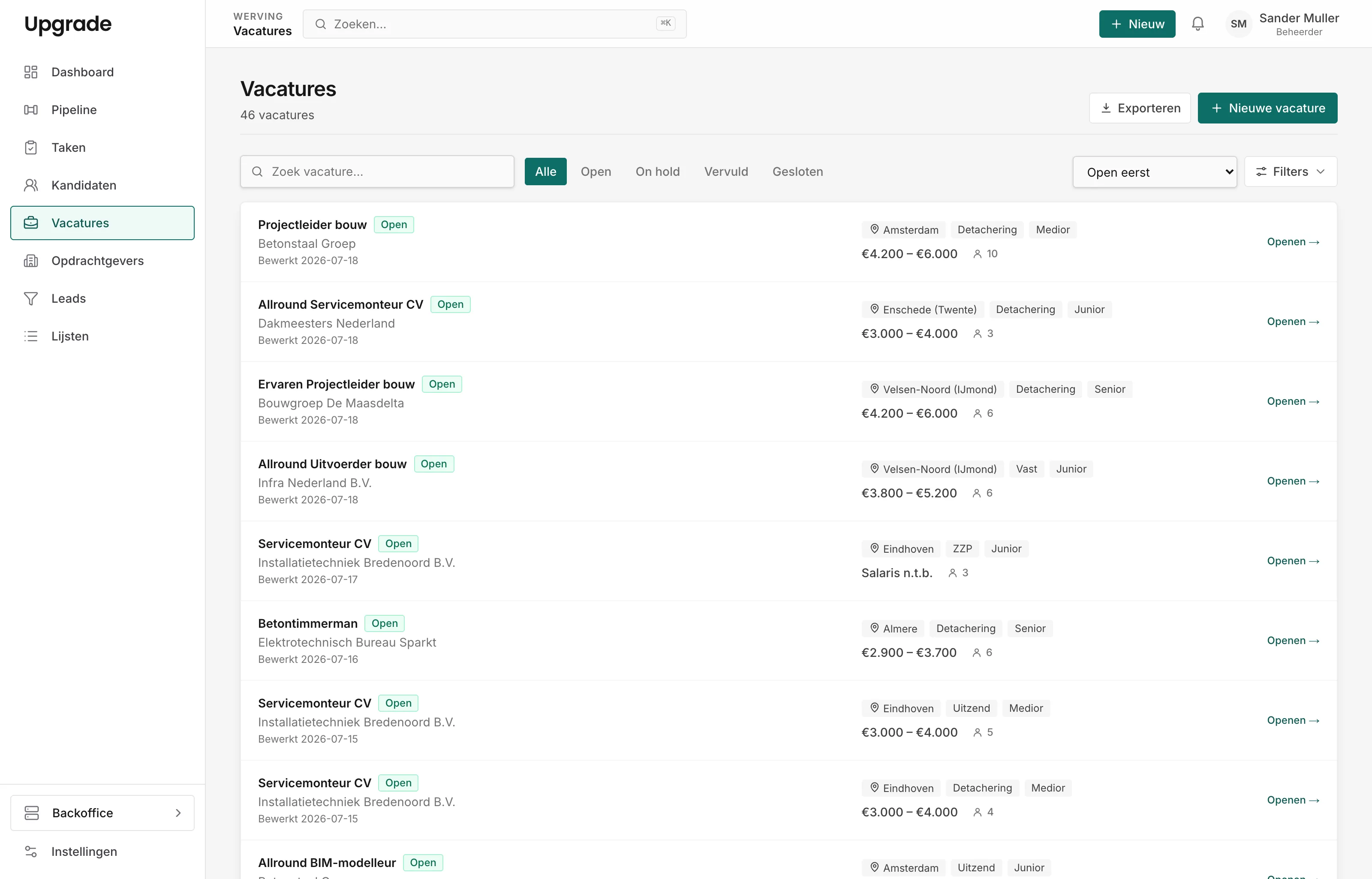Click the Taken clipboard icon
The image size is (1372, 879).
pos(31,147)
